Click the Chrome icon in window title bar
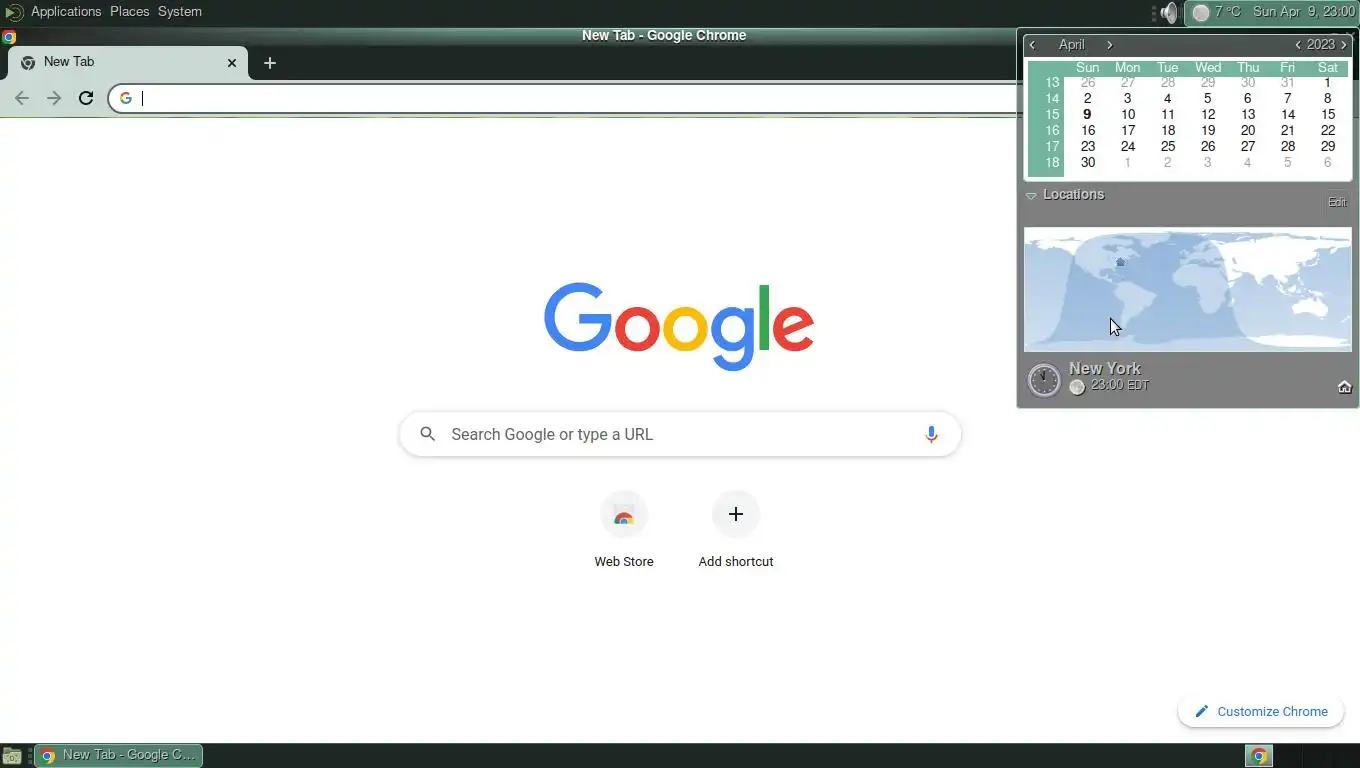 pyautogui.click(x=9, y=37)
